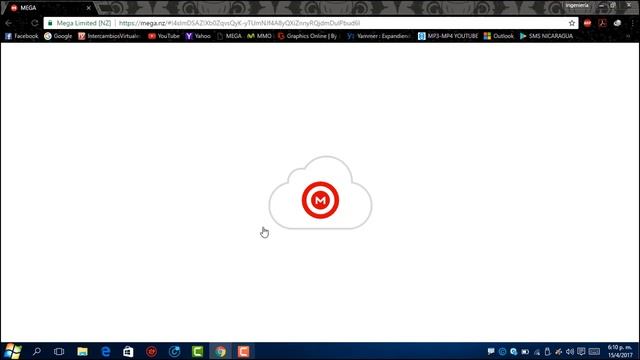Reload the page with the refresh icon
The image size is (640, 360).
tap(35, 23)
